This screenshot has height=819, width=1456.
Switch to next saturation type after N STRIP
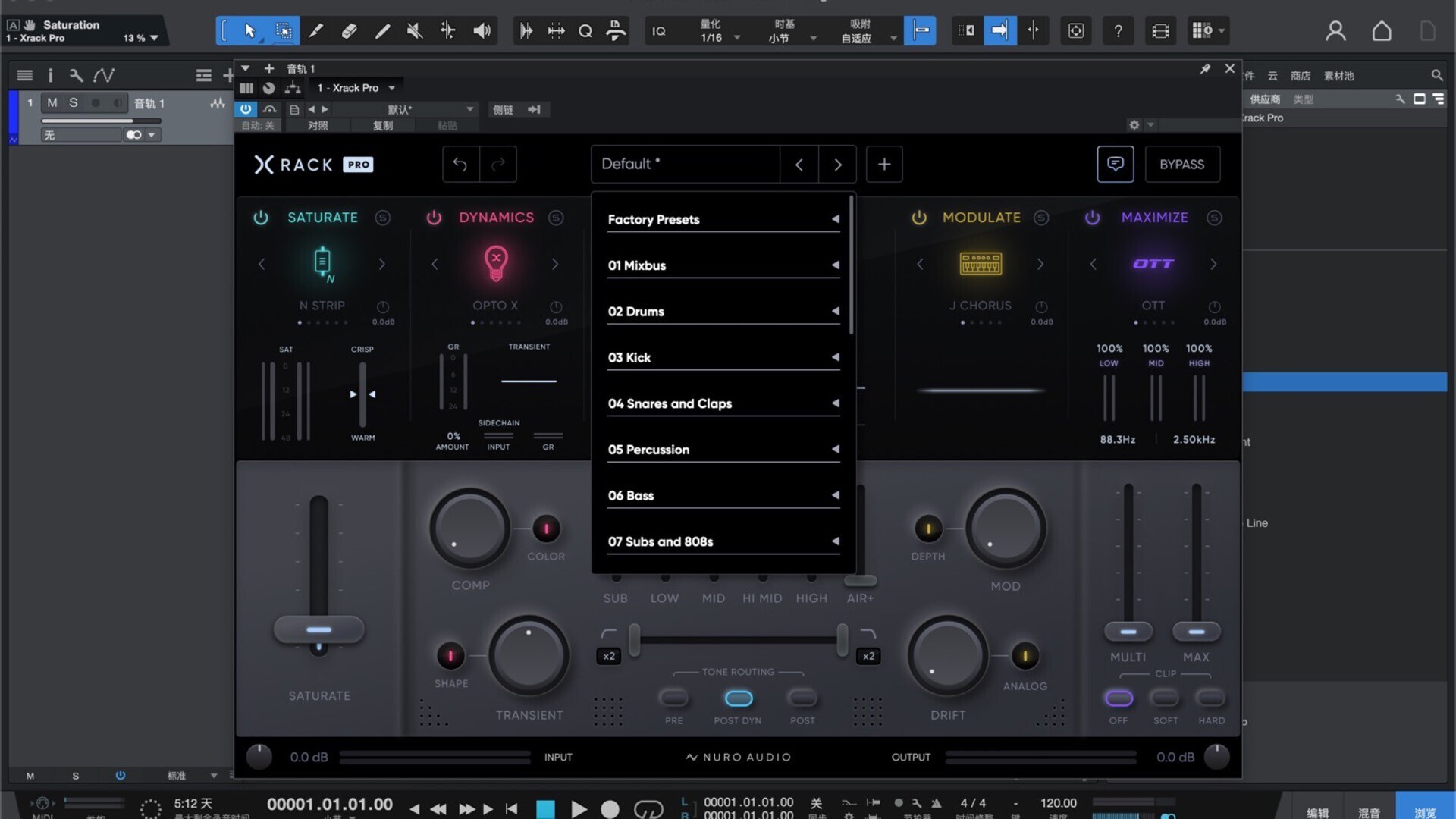pyautogui.click(x=382, y=264)
